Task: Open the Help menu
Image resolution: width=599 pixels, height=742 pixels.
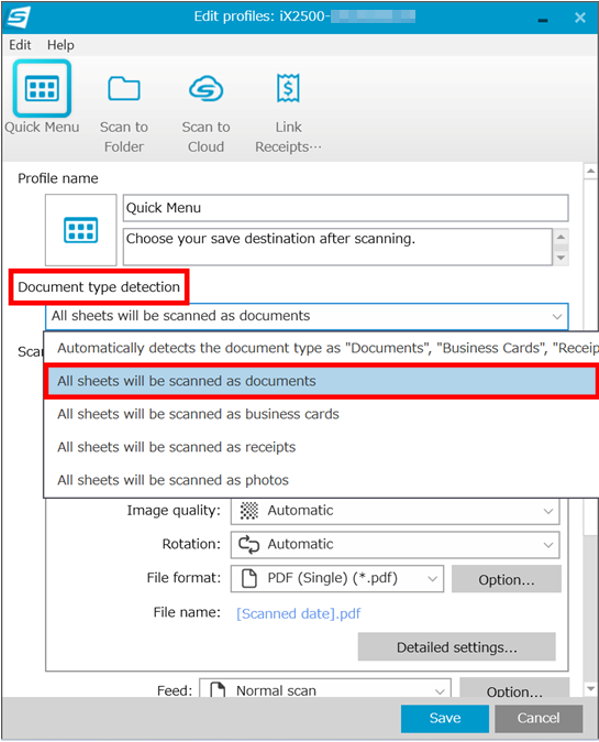Action: 61,45
